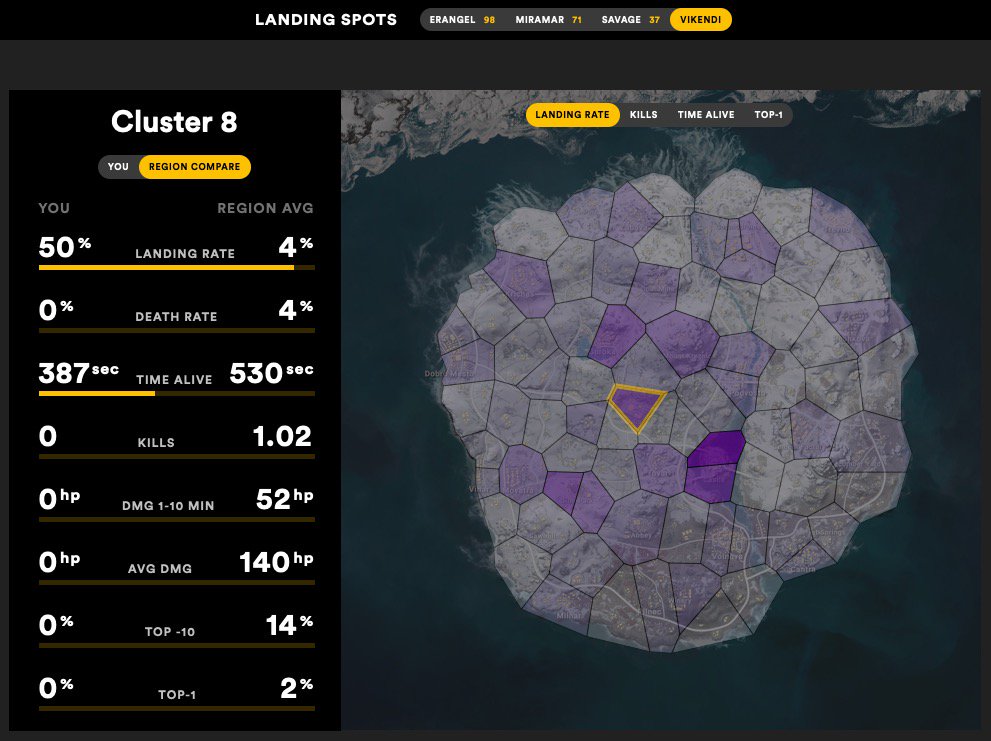The image size is (991, 741).
Task: Click the 'REGION AVG' column header
Action: tap(265, 208)
